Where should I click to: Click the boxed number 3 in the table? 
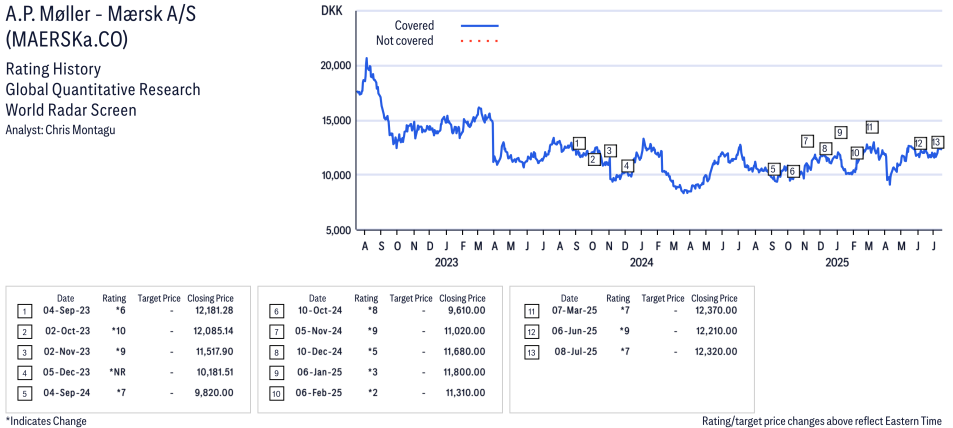pos(24,353)
